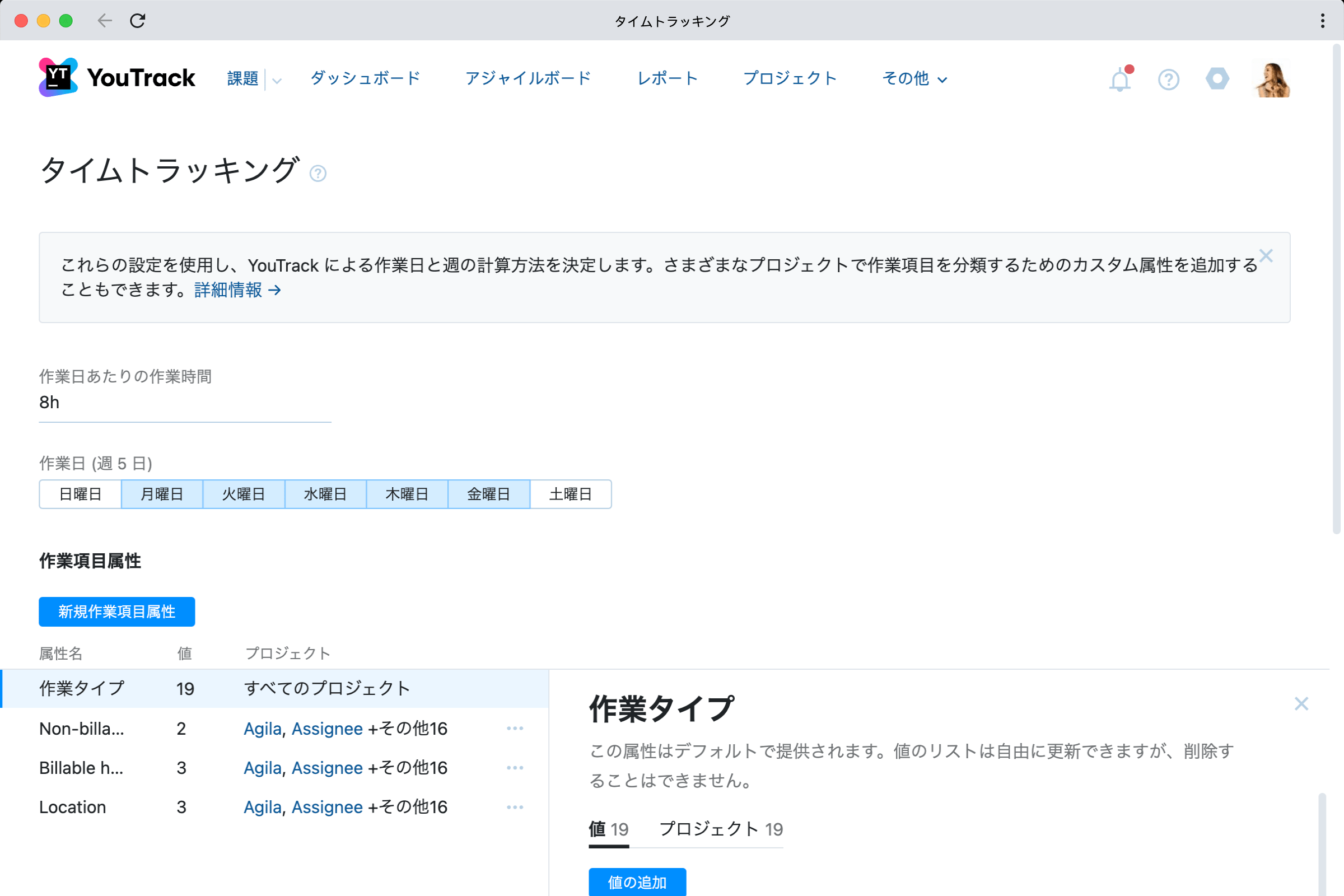Screen dimensions: 1344x896
Task: Open the options menu for the Location attribute row
Action: [x=515, y=807]
